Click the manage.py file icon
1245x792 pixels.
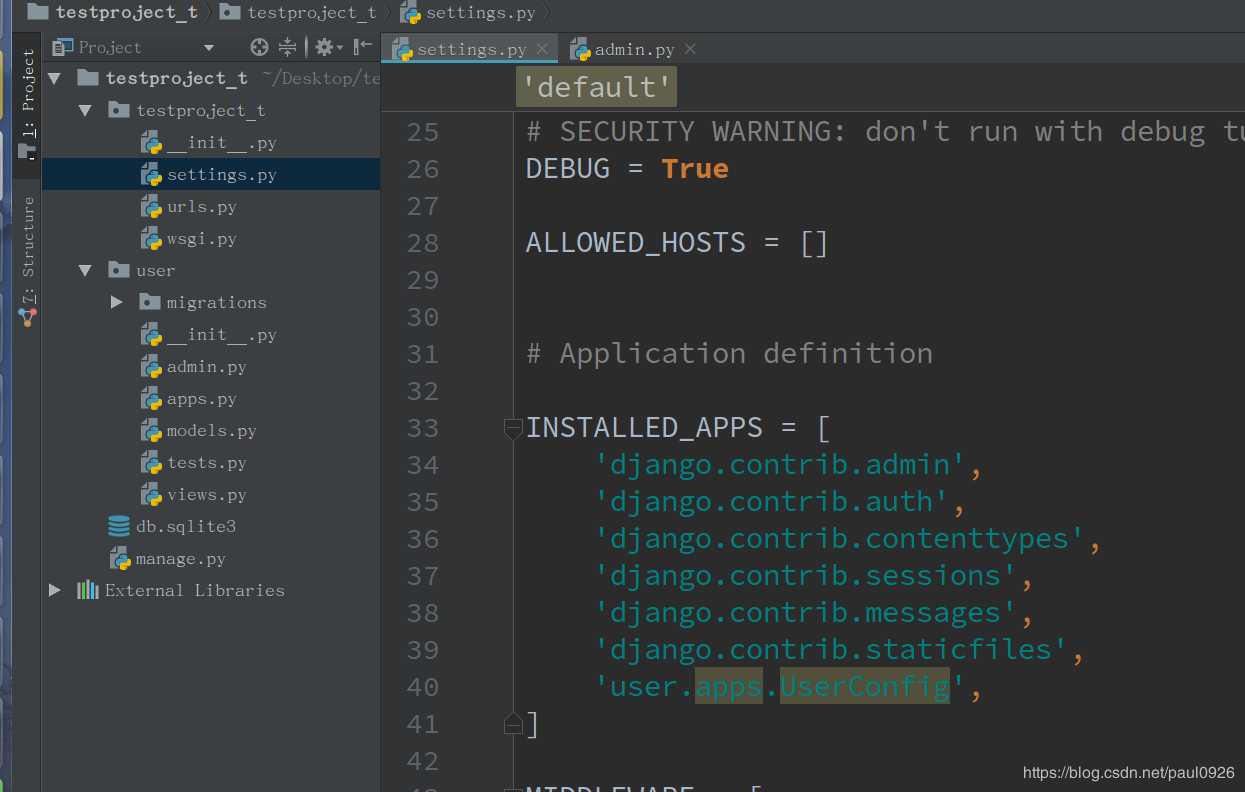(119, 558)
